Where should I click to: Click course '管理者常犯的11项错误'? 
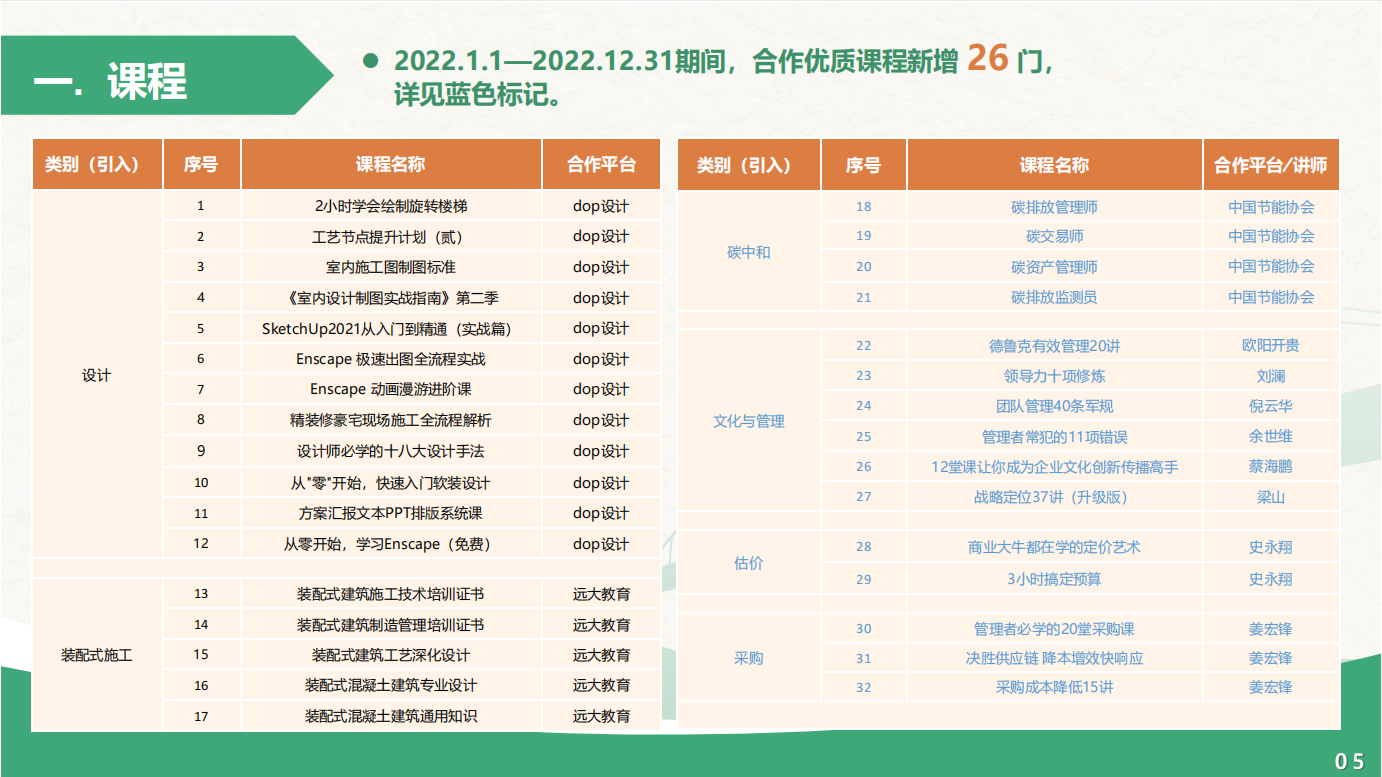pos(1055,437)
